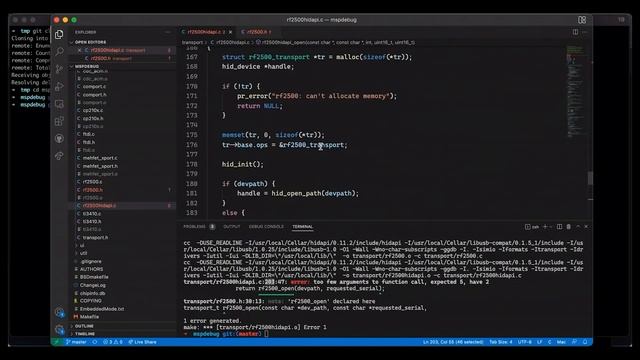Close rf2500hidapi.c editor tab

[231, 32]
